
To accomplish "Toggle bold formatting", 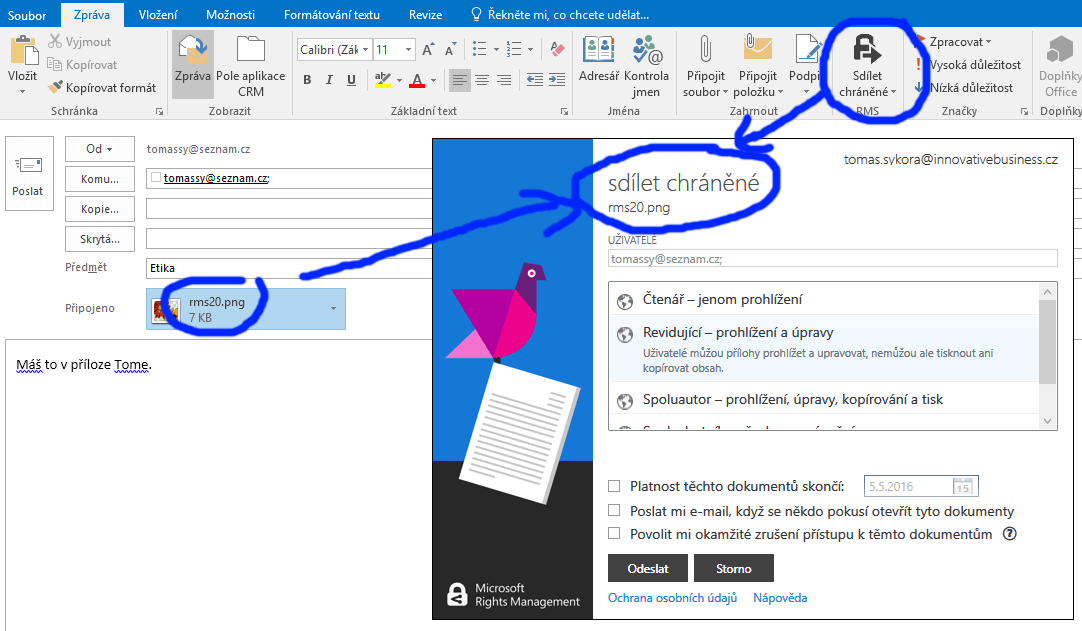I will pos(307,80).
